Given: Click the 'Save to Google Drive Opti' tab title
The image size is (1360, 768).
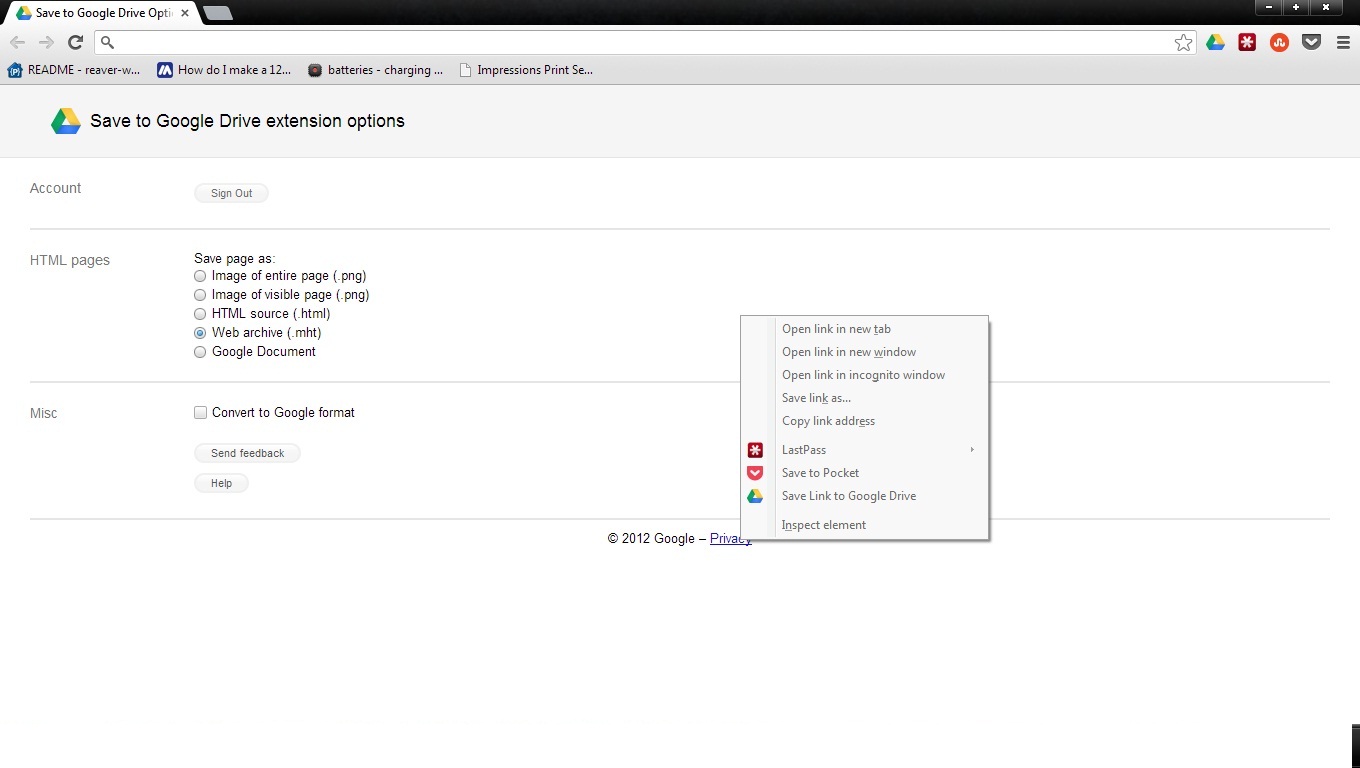Looking at the screenshot, I should (105, 13).
